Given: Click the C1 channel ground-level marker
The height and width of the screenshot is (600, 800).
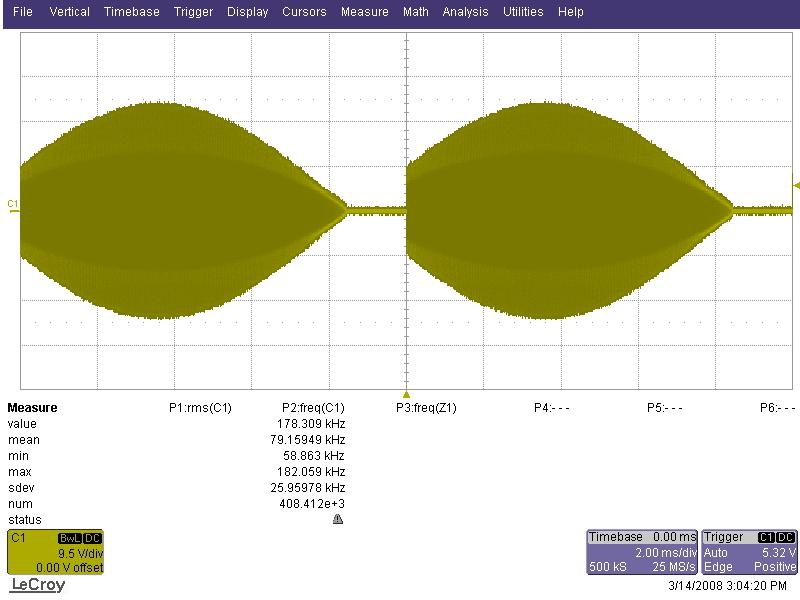Looking at the screenshot, I should point(13,206).
